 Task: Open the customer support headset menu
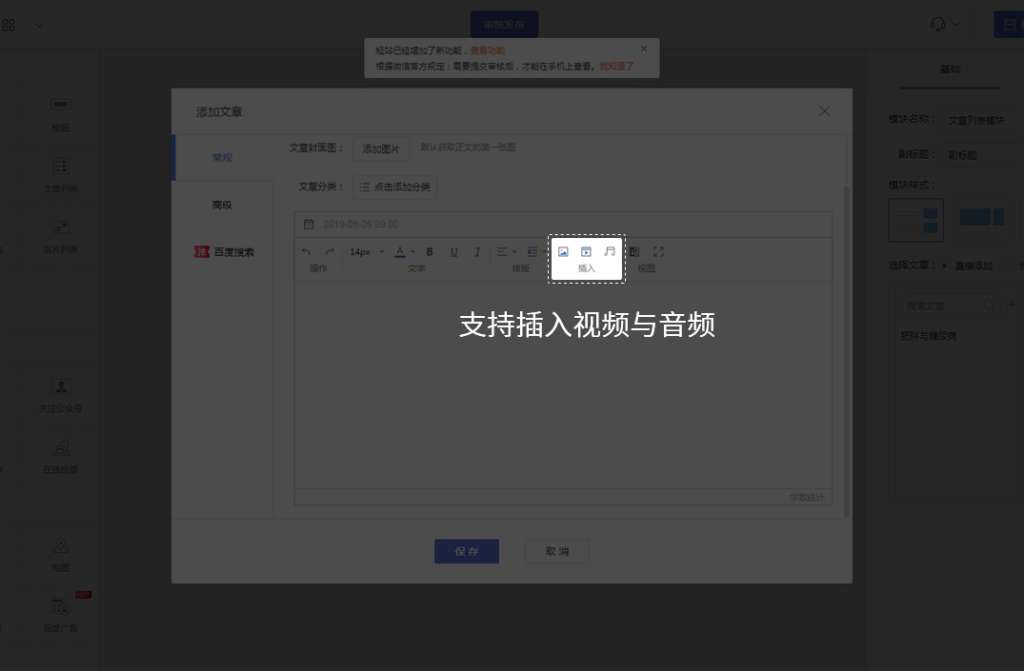(x=944, y=25)
